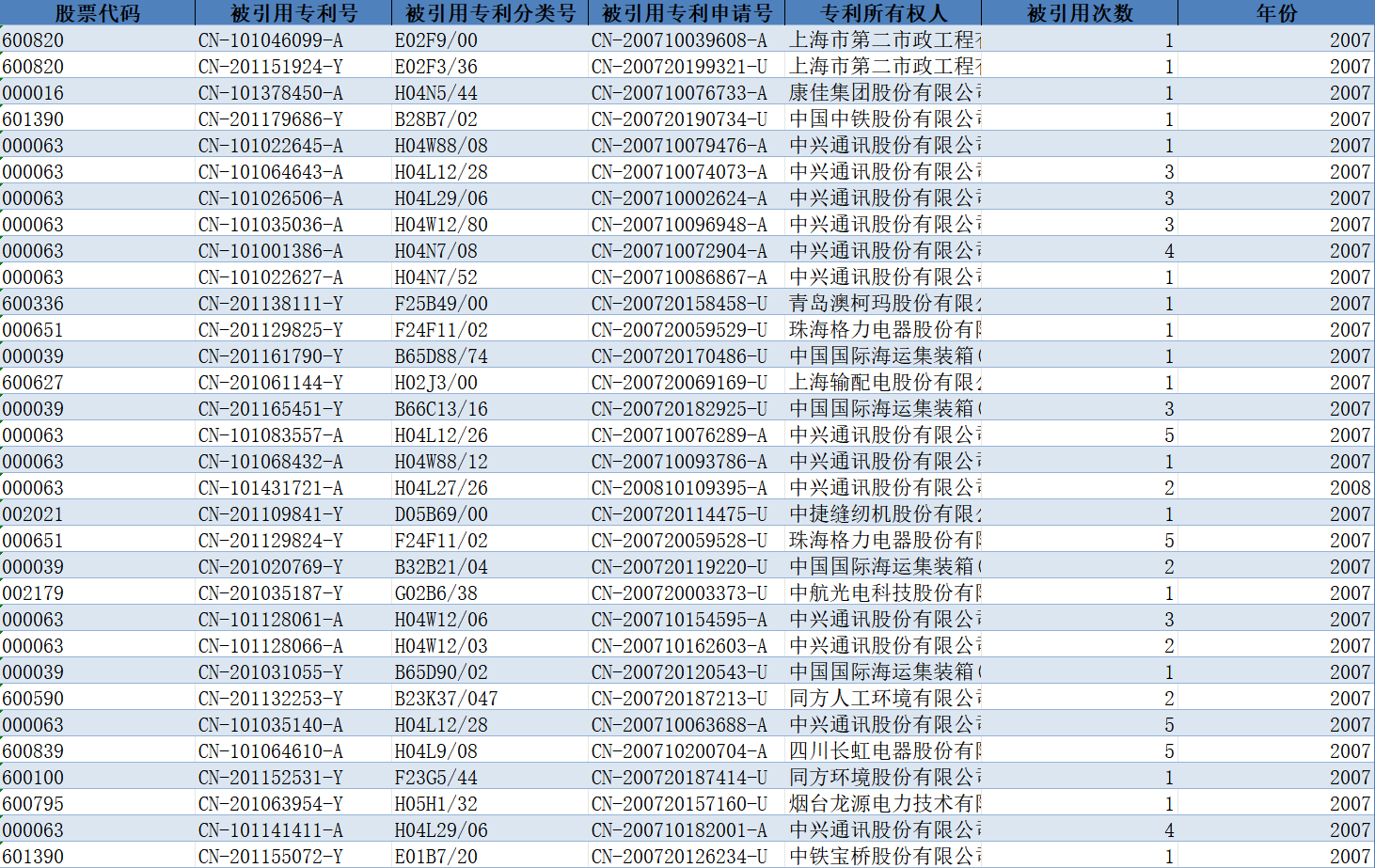Select cell CN-201155072-Y
Image resolution: width=1375 pixels, height=868 pixels.
pos(293,856)
